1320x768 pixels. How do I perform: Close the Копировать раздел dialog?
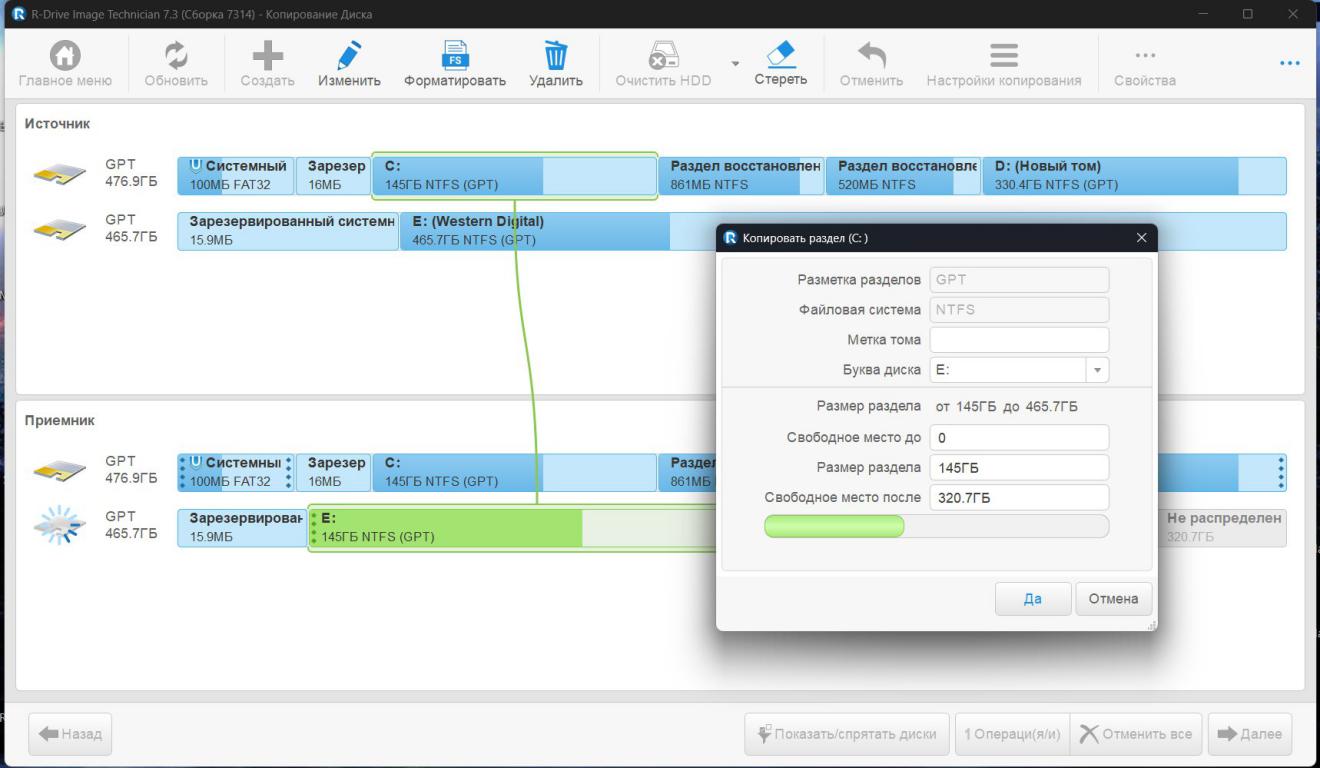pyautogui.click(x=1142, y=238)
